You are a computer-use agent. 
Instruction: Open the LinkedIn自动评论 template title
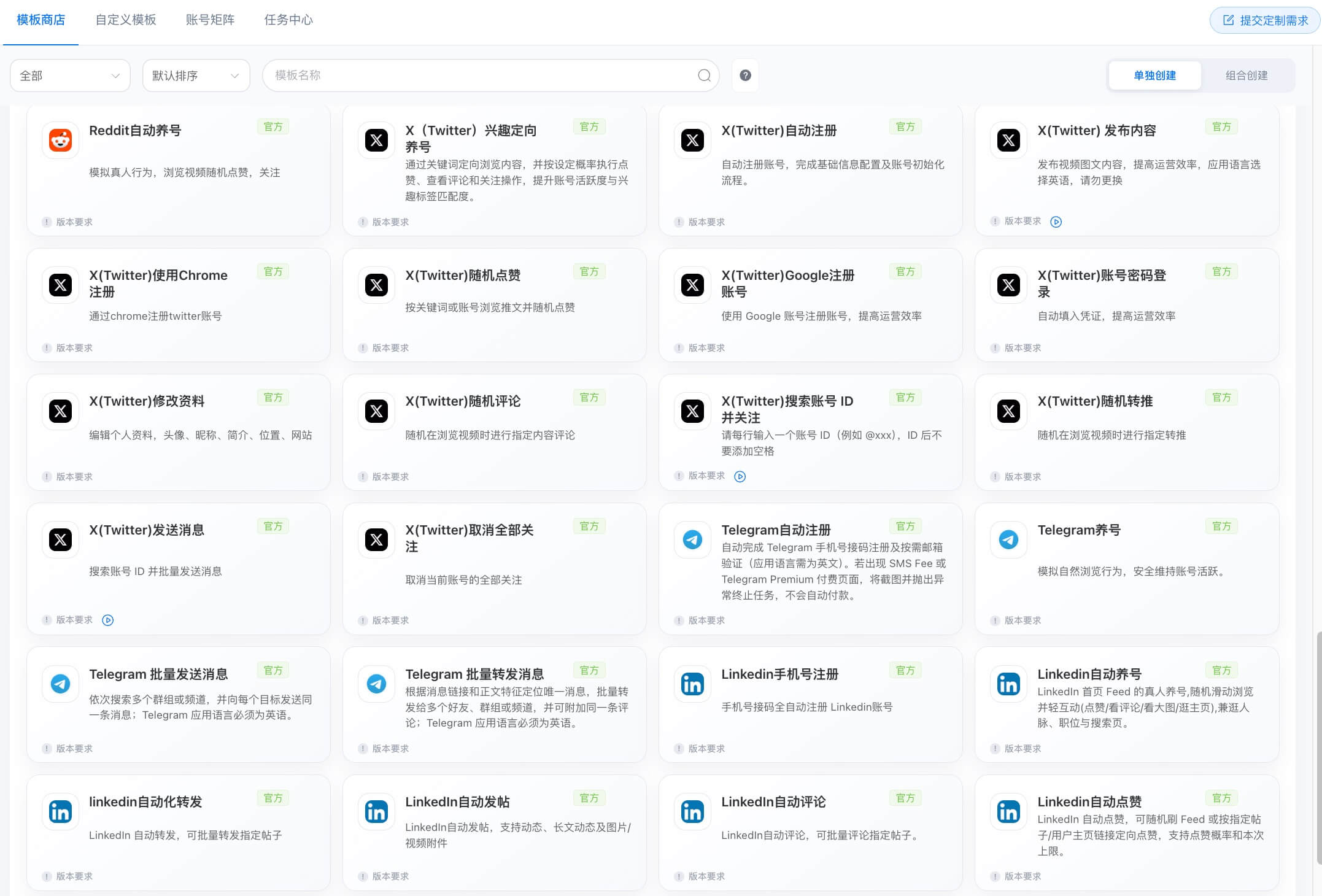pos(773,801)
